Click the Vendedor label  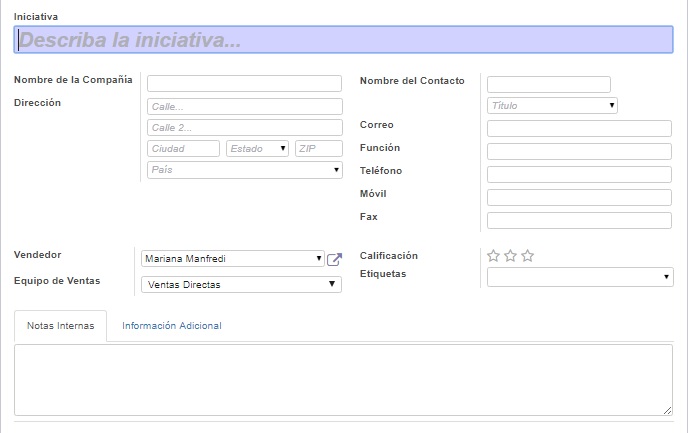coord(38,255)
